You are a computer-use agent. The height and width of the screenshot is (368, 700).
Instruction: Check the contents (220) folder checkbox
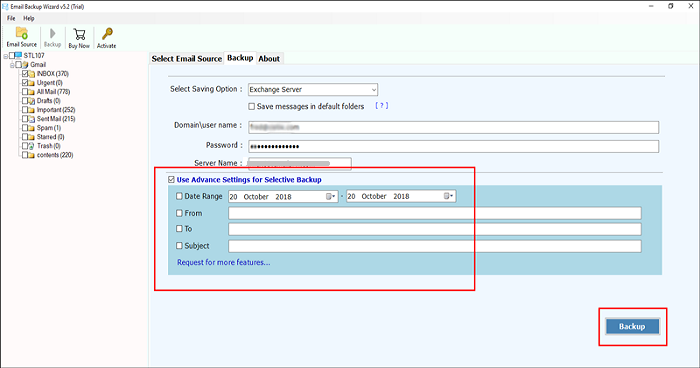pos(25,155)
